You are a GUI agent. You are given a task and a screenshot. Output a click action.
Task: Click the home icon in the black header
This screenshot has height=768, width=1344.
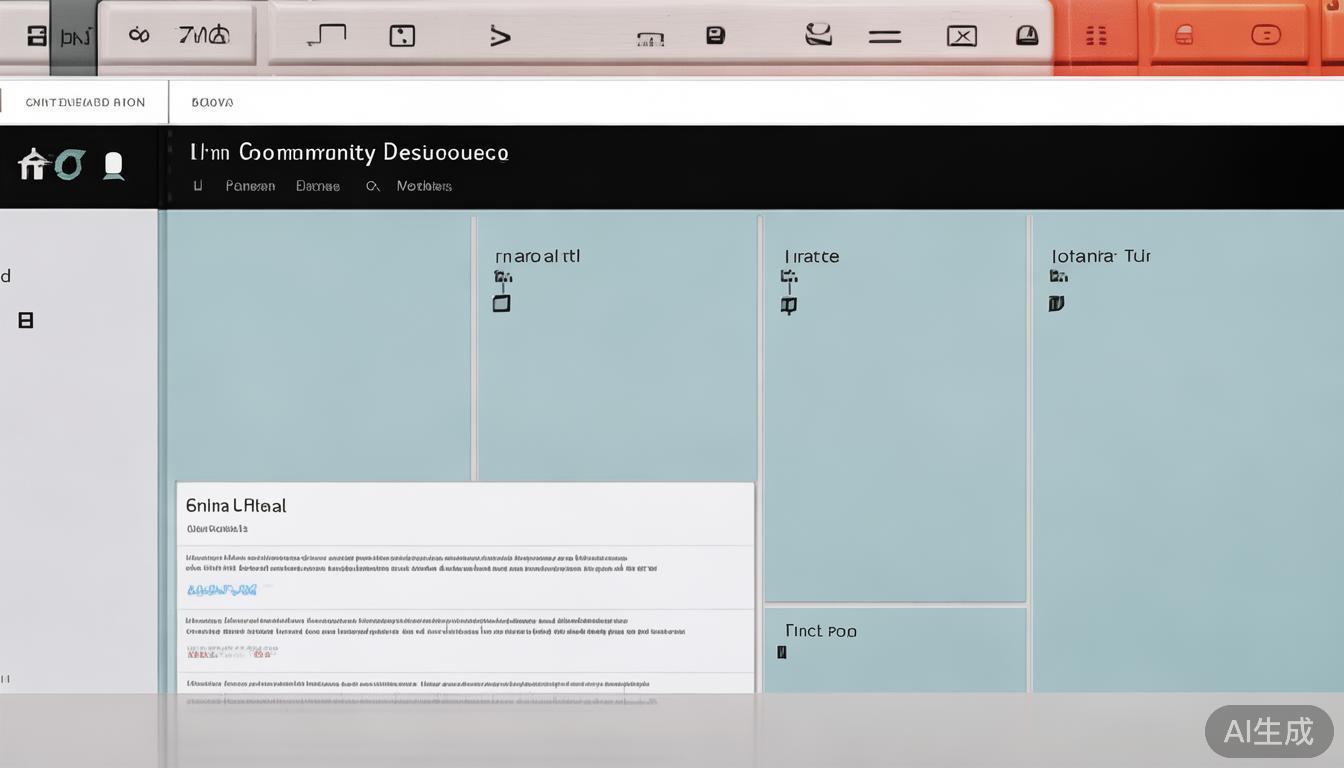tap(32, 164)
